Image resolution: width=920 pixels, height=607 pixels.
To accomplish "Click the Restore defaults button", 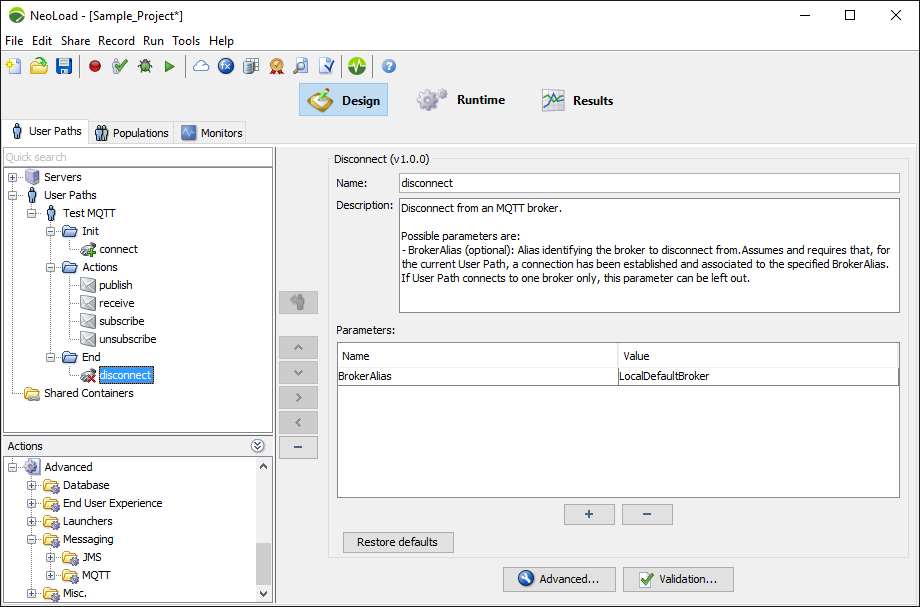I will pos(398,542).
